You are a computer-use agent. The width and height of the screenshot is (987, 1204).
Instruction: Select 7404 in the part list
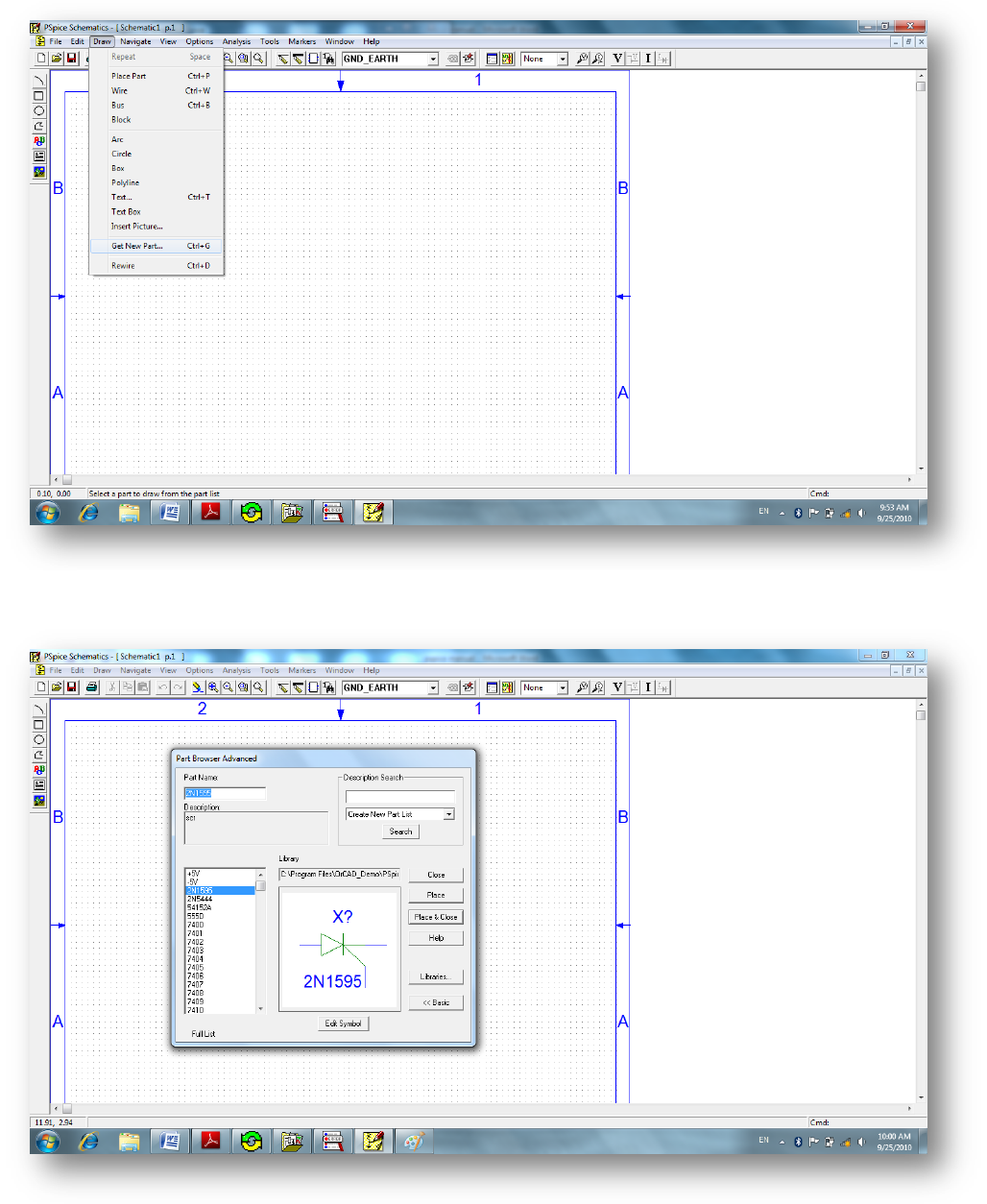point(220,959)
